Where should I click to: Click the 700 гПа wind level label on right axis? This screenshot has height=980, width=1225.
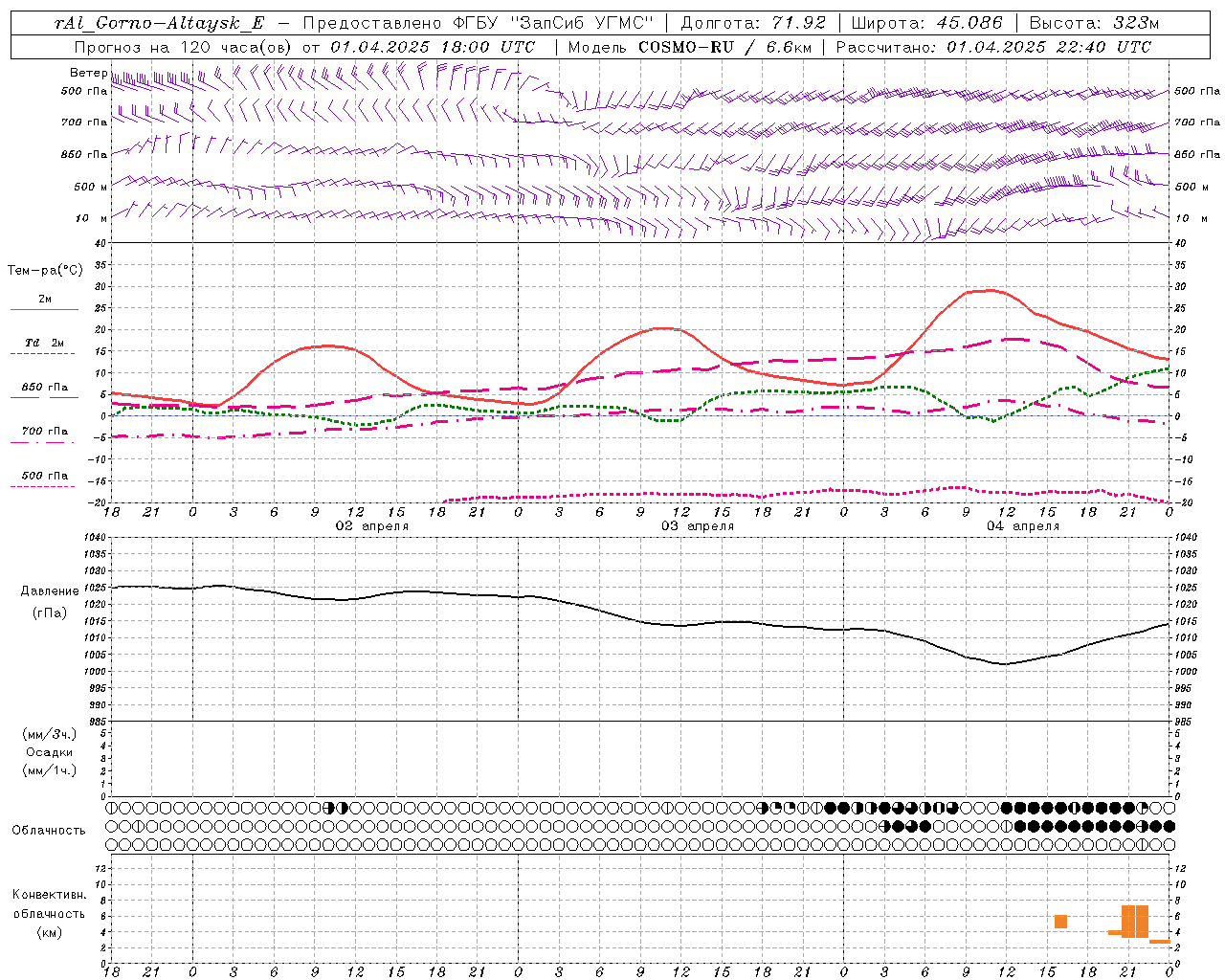tap(1197, 122)
